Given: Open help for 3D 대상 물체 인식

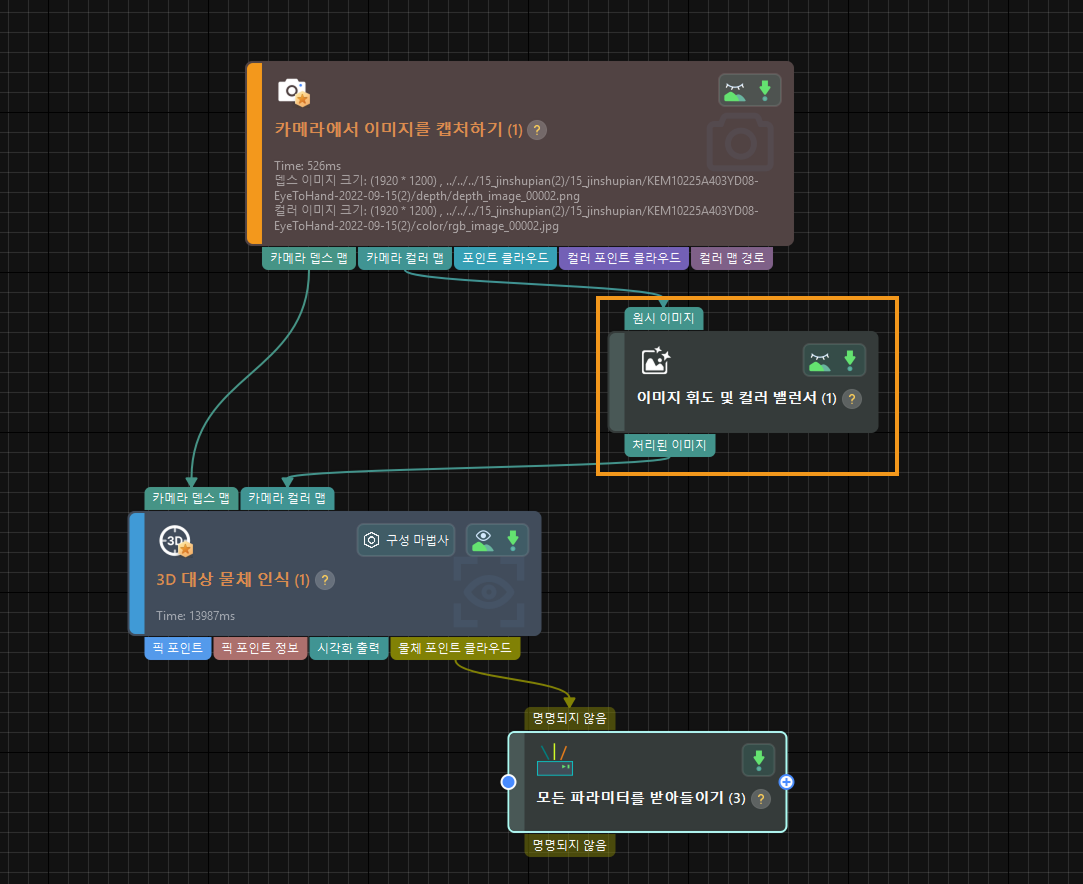Looking at the screenshot, I should [325, 580].
